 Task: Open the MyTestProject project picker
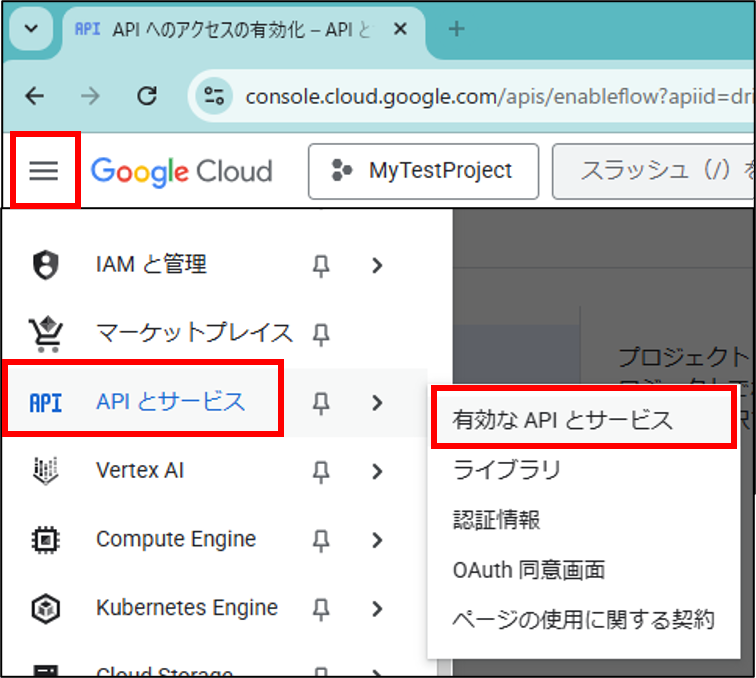[x=423, y=171]
